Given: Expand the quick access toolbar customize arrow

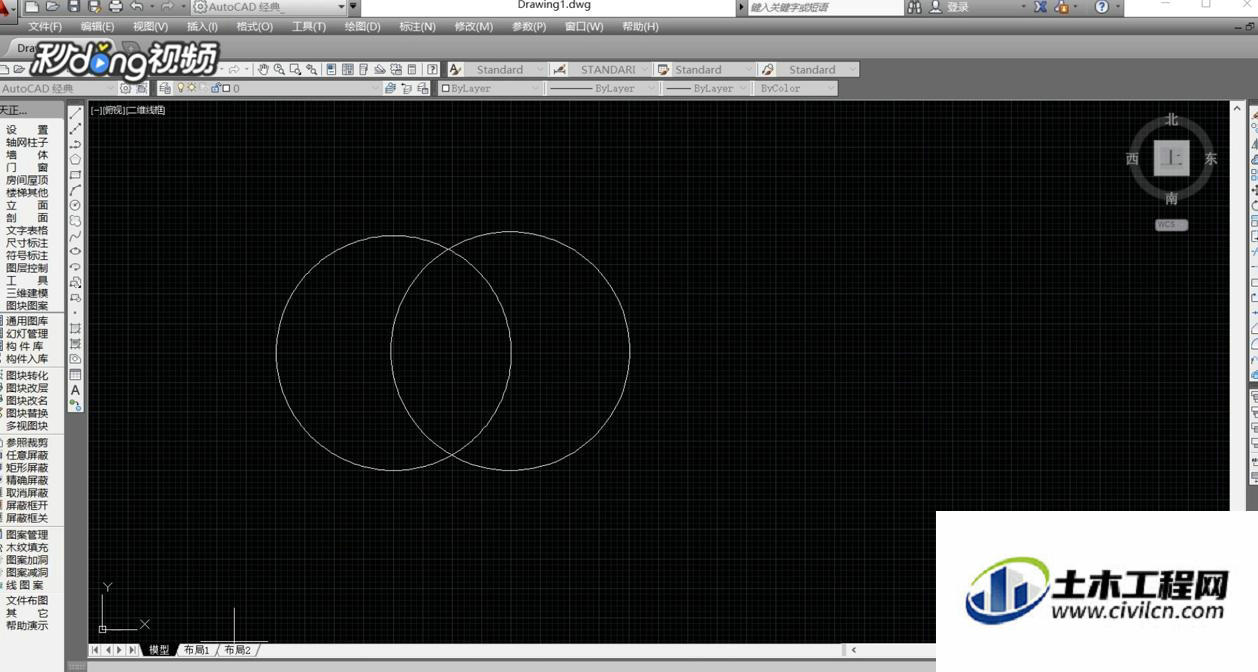Looking at the screenshot, I should [353, 7].
